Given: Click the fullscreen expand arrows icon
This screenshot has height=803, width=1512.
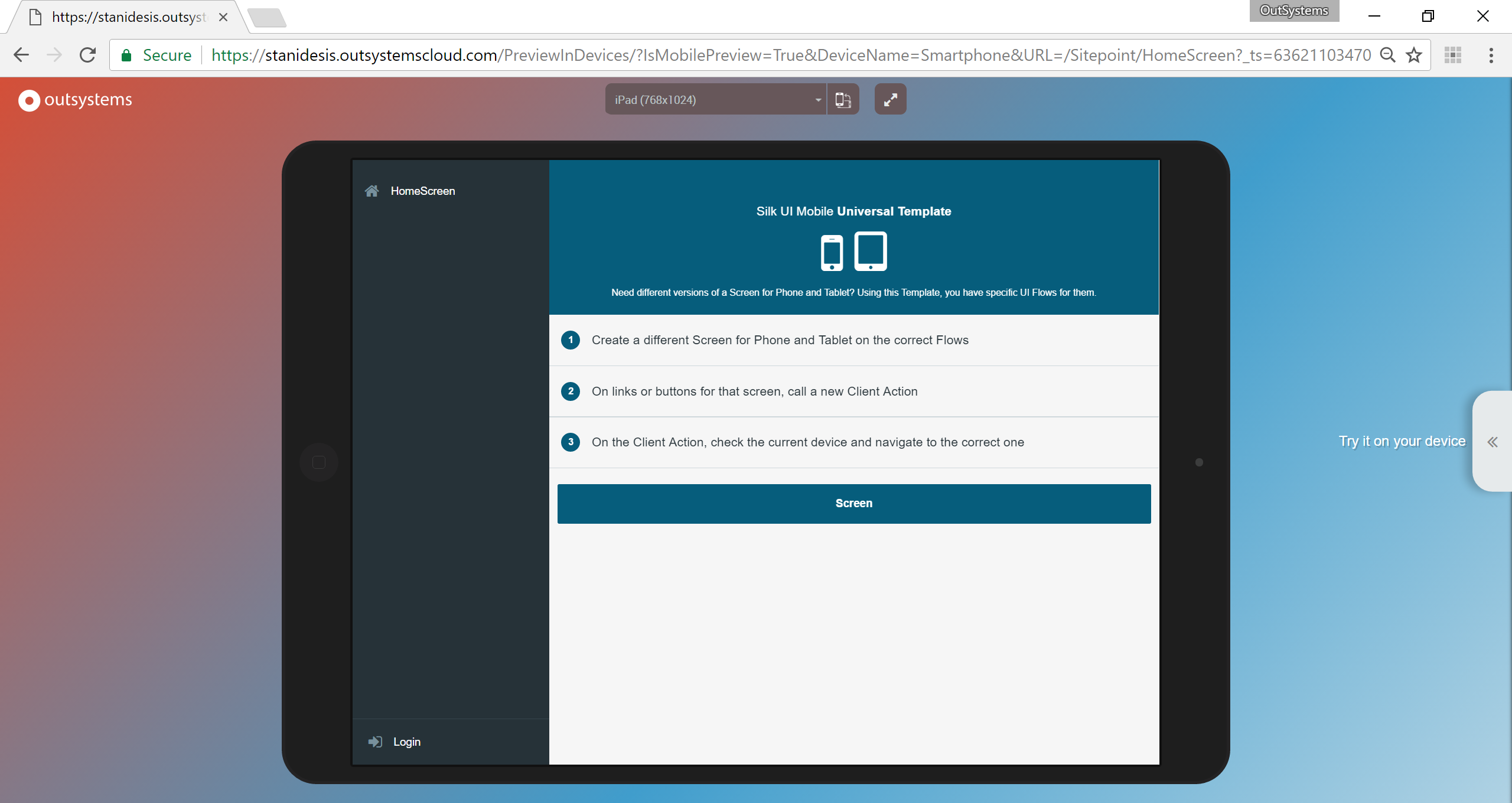Looking at the screenshot, I should point(890,100).
